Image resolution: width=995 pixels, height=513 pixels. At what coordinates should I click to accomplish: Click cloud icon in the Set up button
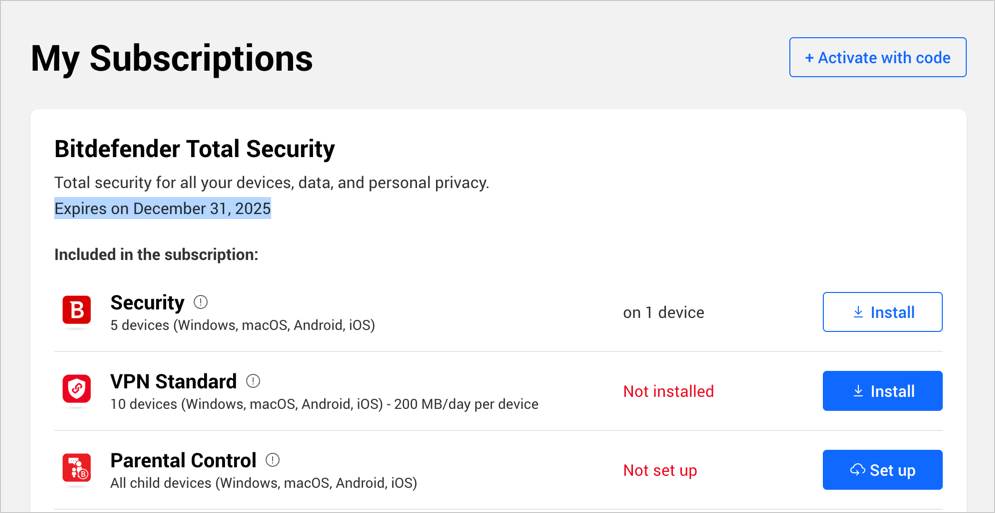[857, 470]
